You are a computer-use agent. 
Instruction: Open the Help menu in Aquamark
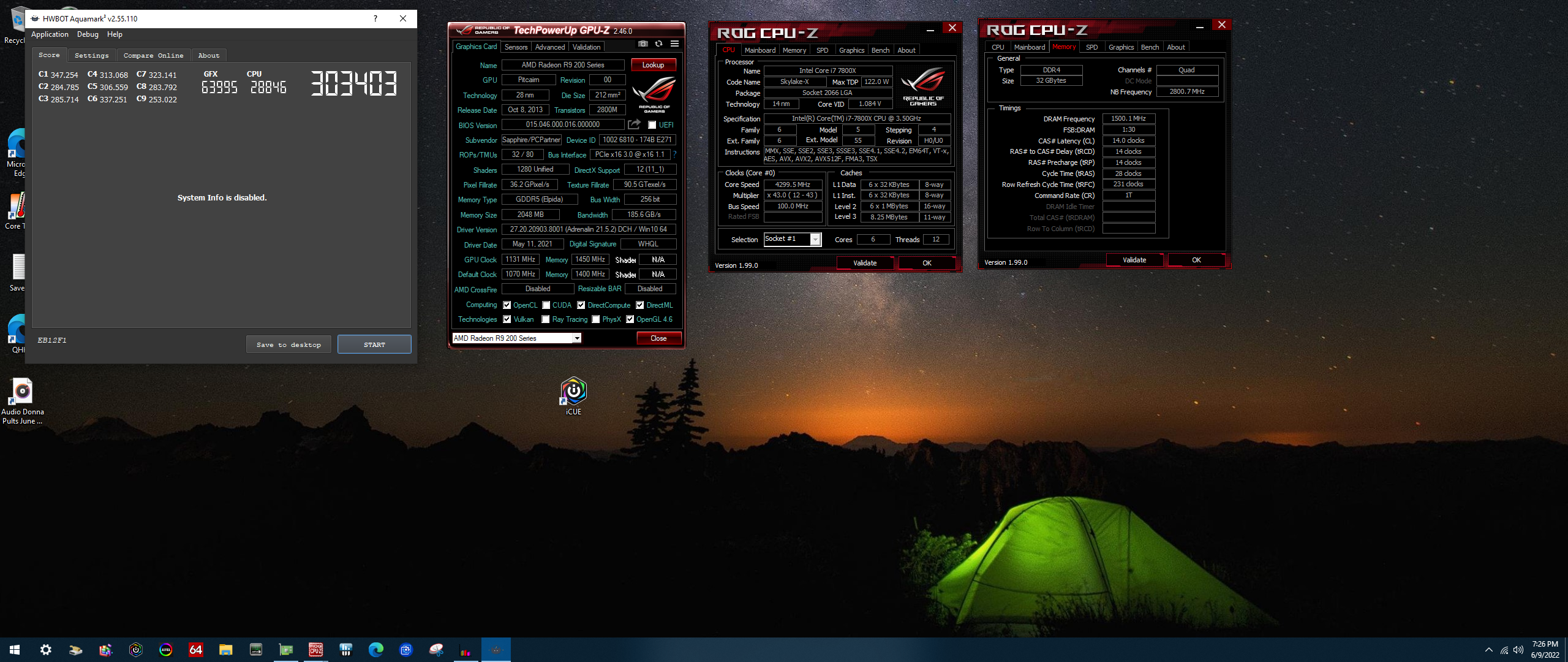(115, 34)
